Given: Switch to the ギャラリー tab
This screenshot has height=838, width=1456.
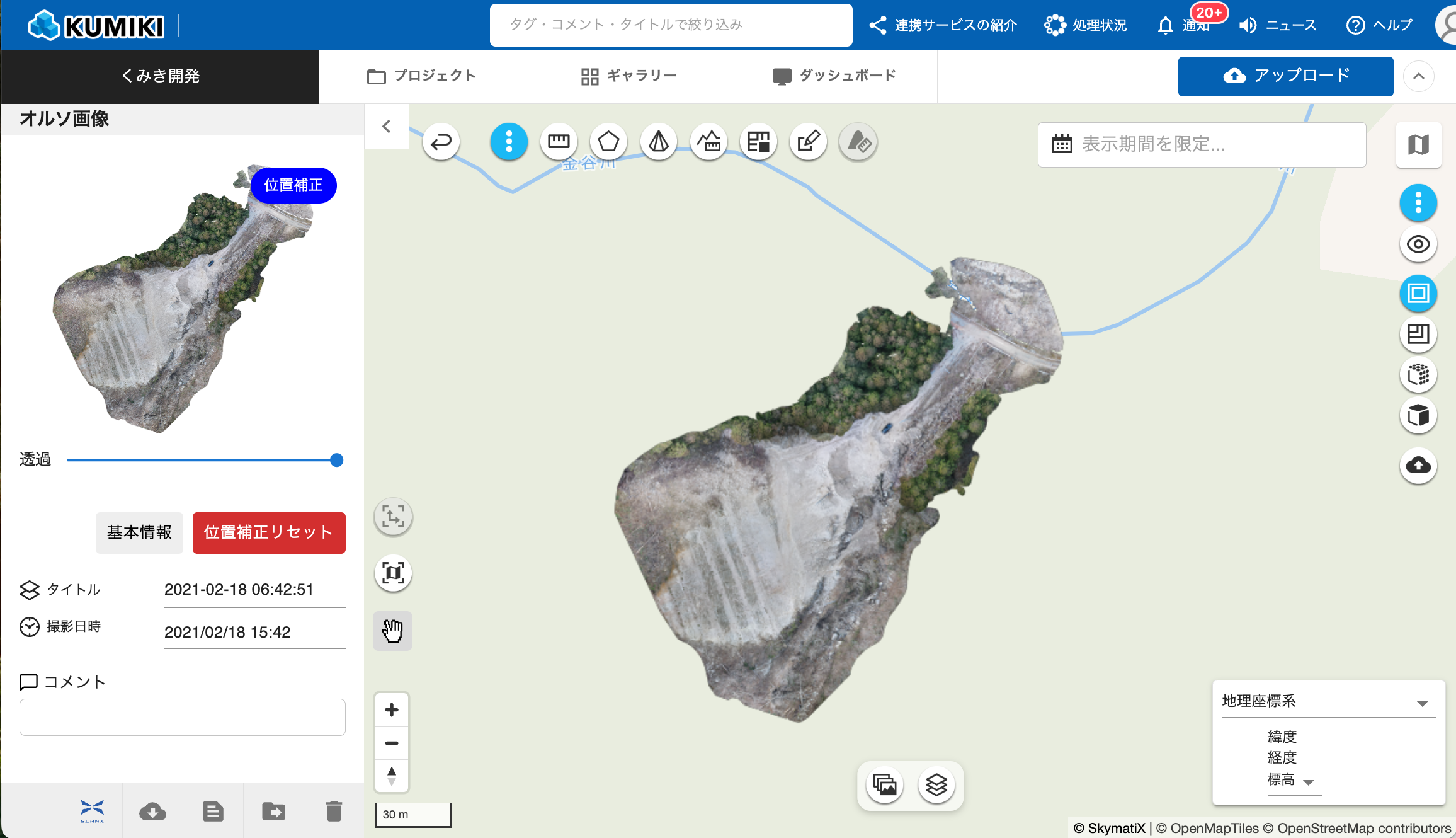Looking at the screenshot, I should point(628,76).
